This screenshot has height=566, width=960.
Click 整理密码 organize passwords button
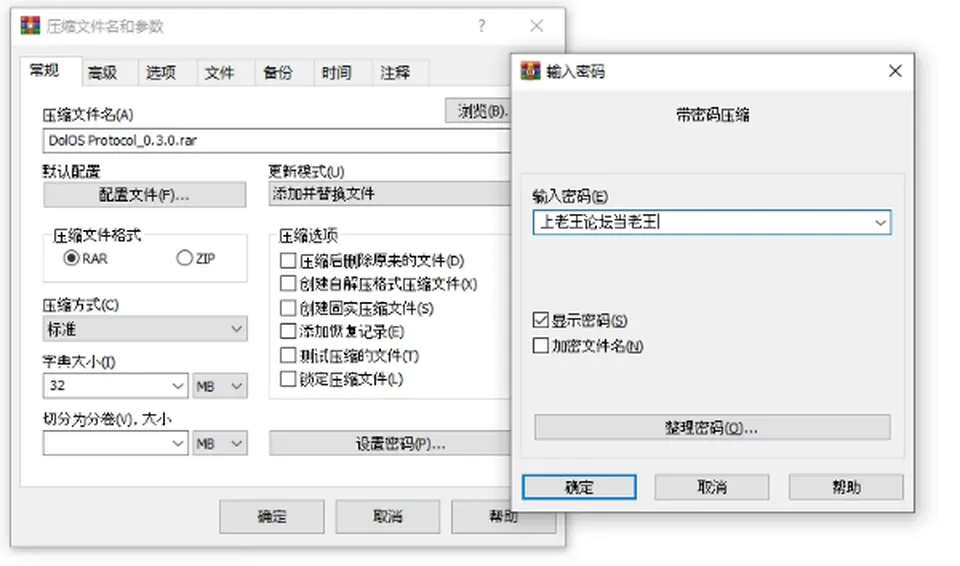click(x=712, y=428)
